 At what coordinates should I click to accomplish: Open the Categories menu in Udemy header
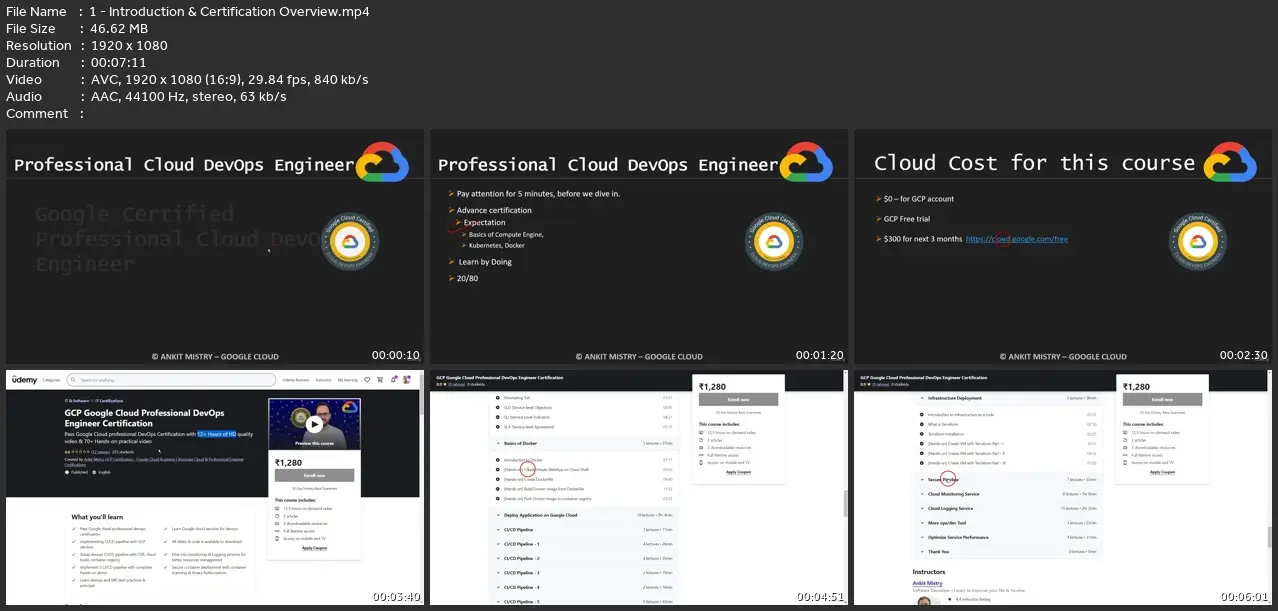click(51, 380)
